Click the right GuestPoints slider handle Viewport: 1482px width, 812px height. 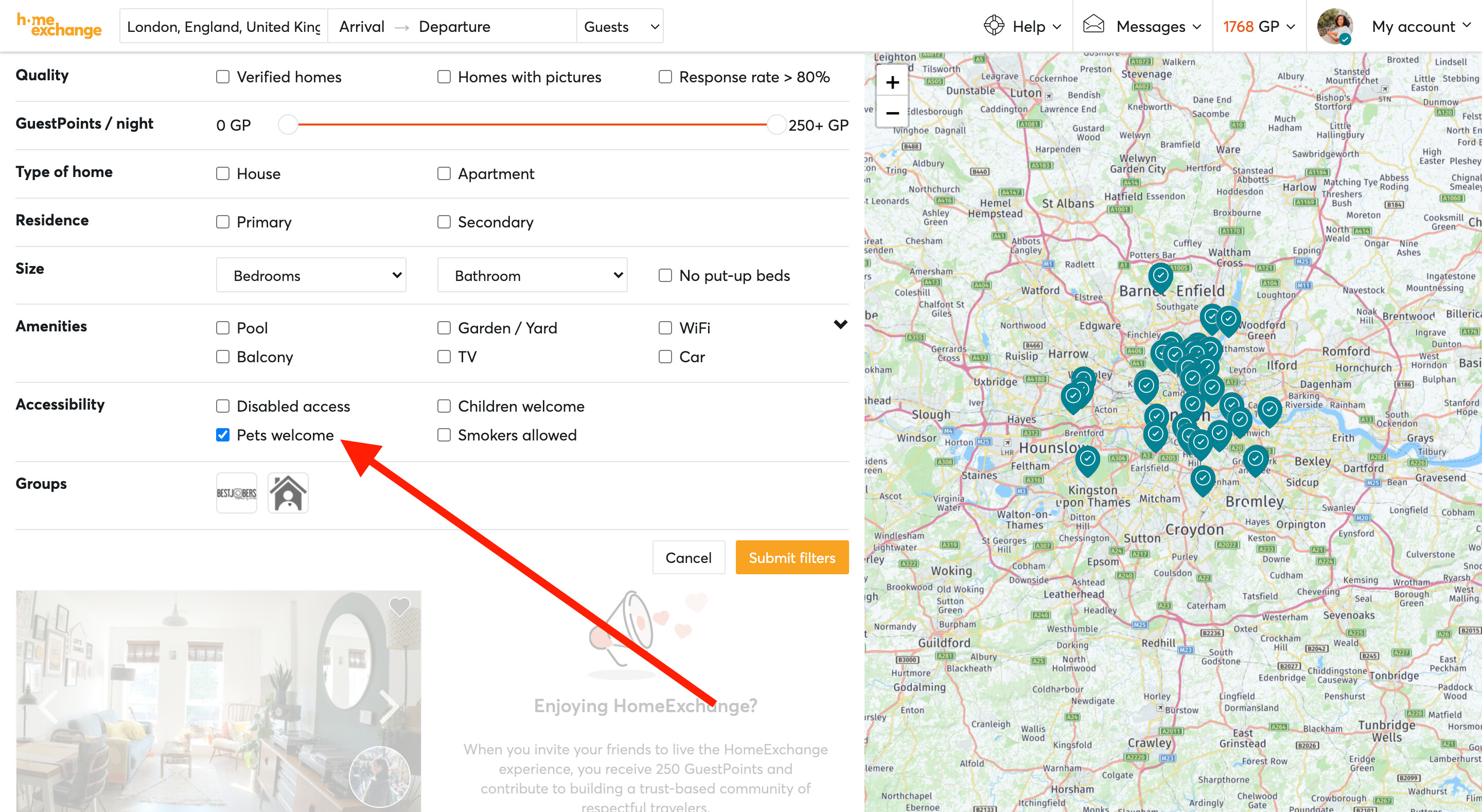point(776,125)
